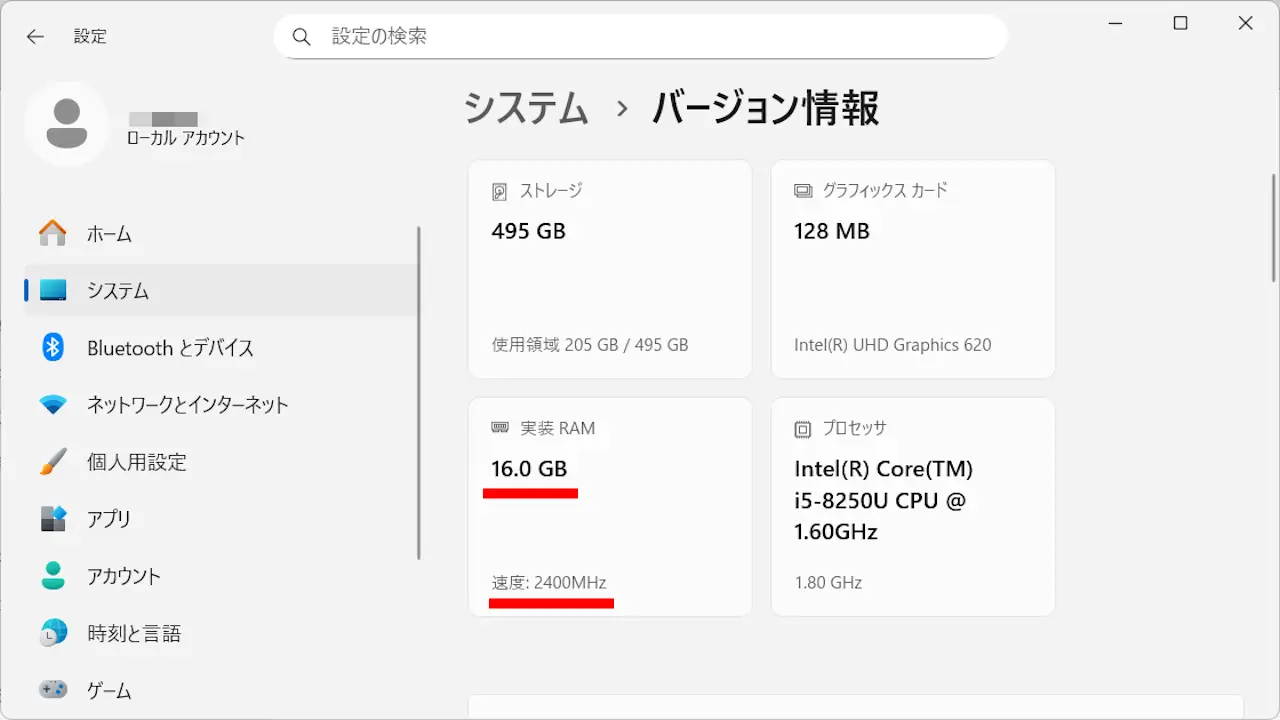
Task: Click the time and language globe icon
Action: 53,633
